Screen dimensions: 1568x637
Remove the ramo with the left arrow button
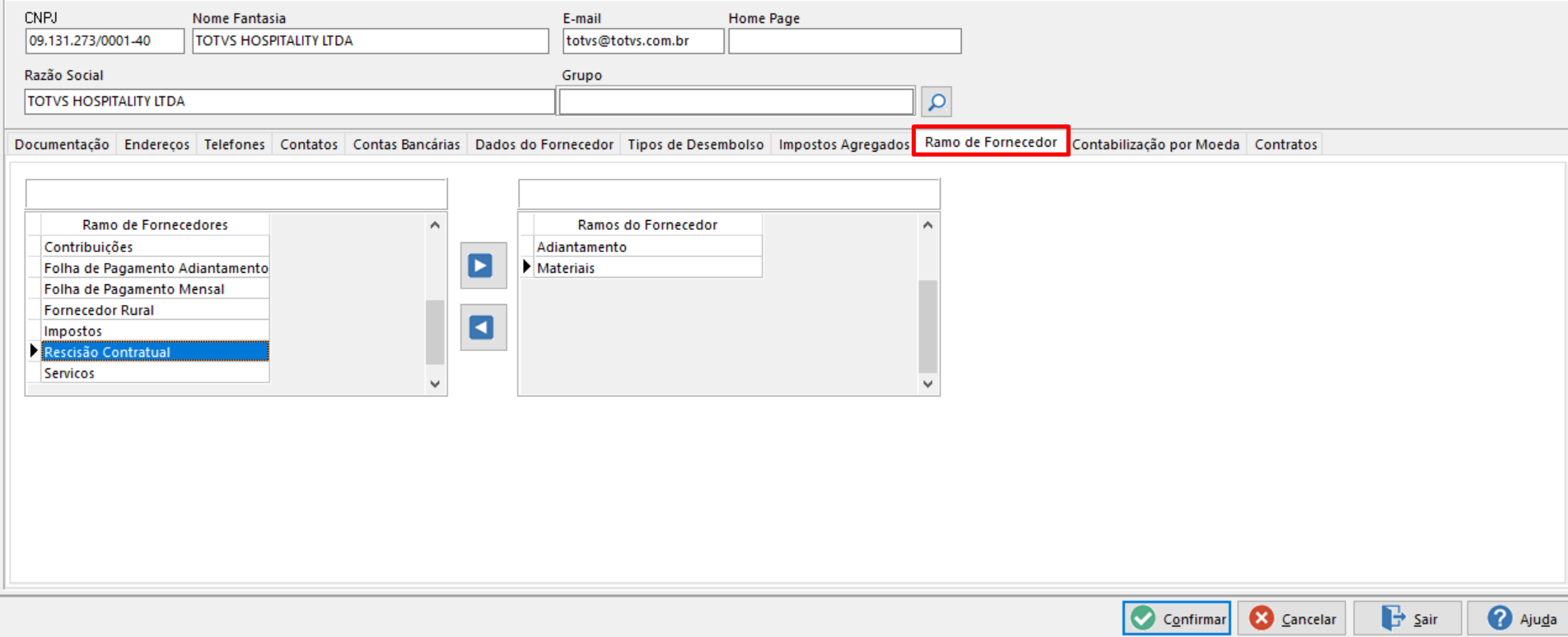coord(483,327)
